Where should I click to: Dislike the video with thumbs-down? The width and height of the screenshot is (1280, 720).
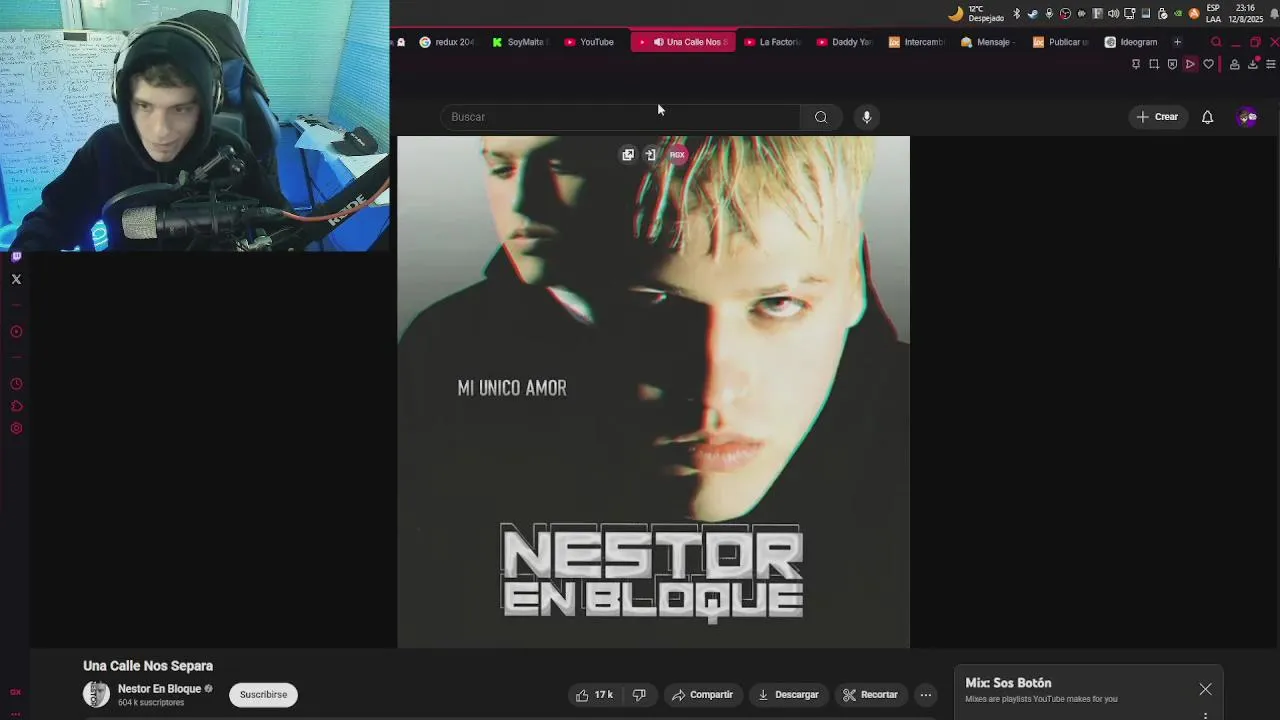[639, 695]
